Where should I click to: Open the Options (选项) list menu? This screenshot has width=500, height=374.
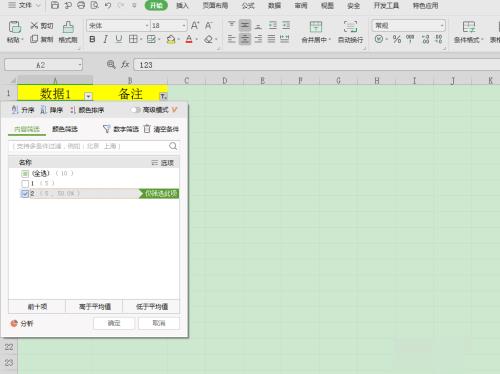pyautogui.click(x=162, y=163)
